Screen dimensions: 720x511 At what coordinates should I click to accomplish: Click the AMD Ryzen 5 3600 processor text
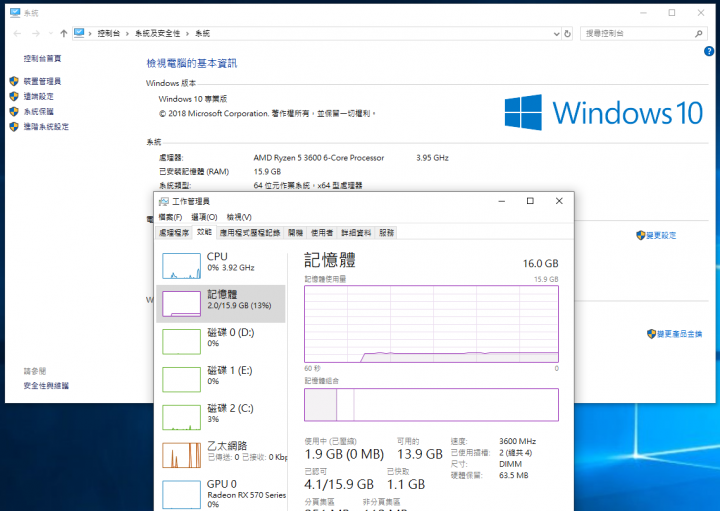coord(319,158)
